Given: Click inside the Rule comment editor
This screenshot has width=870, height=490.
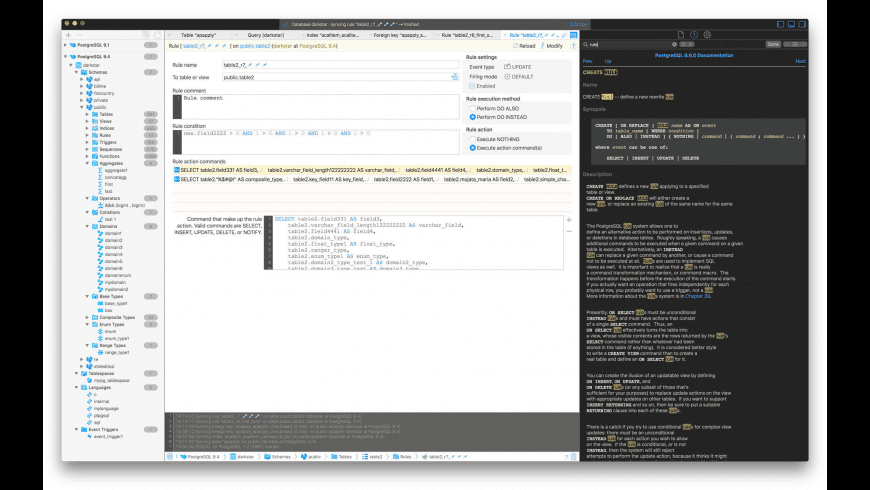Looking at the screenshot, I should point(316,107).
